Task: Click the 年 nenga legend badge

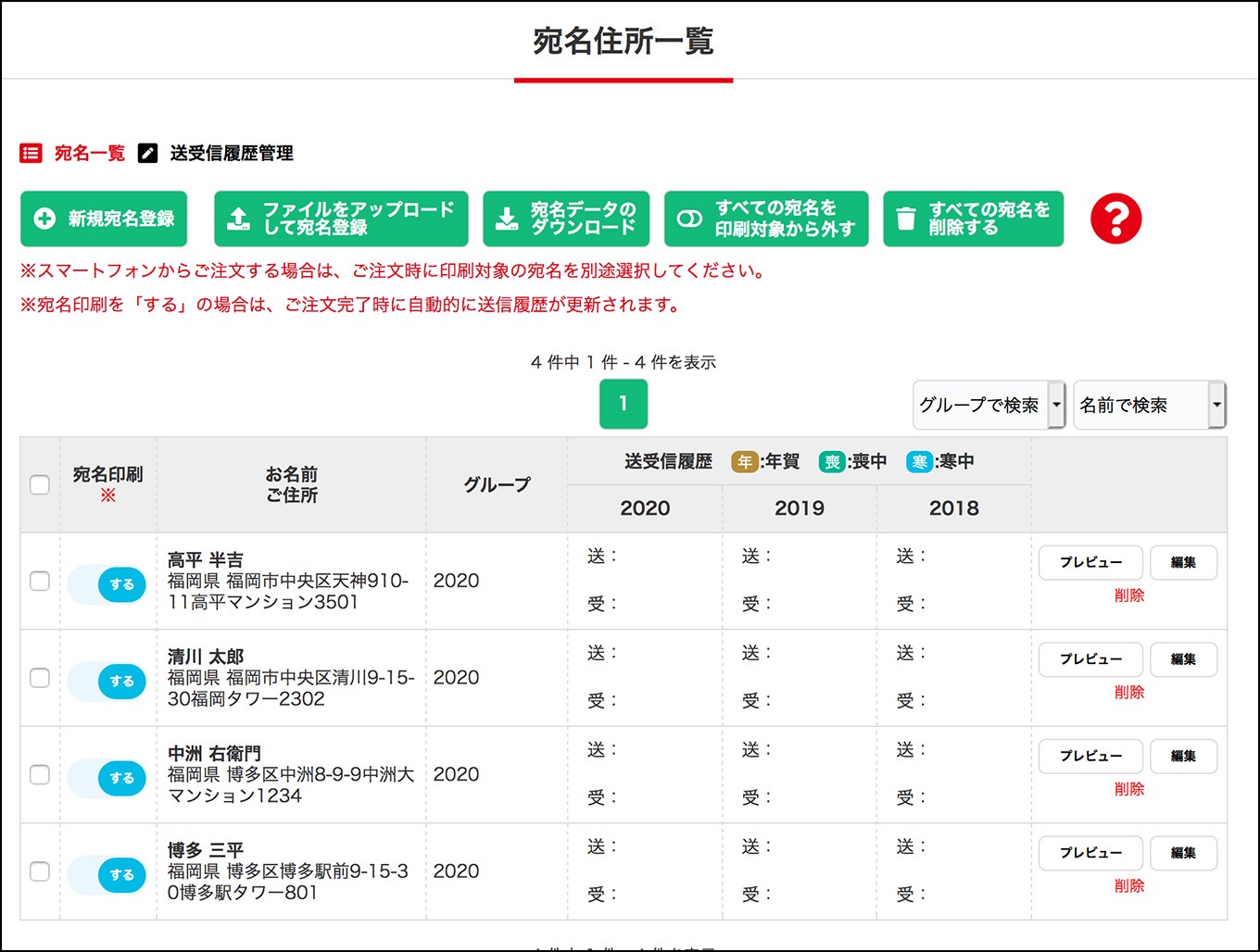Action: pos(745,461)
